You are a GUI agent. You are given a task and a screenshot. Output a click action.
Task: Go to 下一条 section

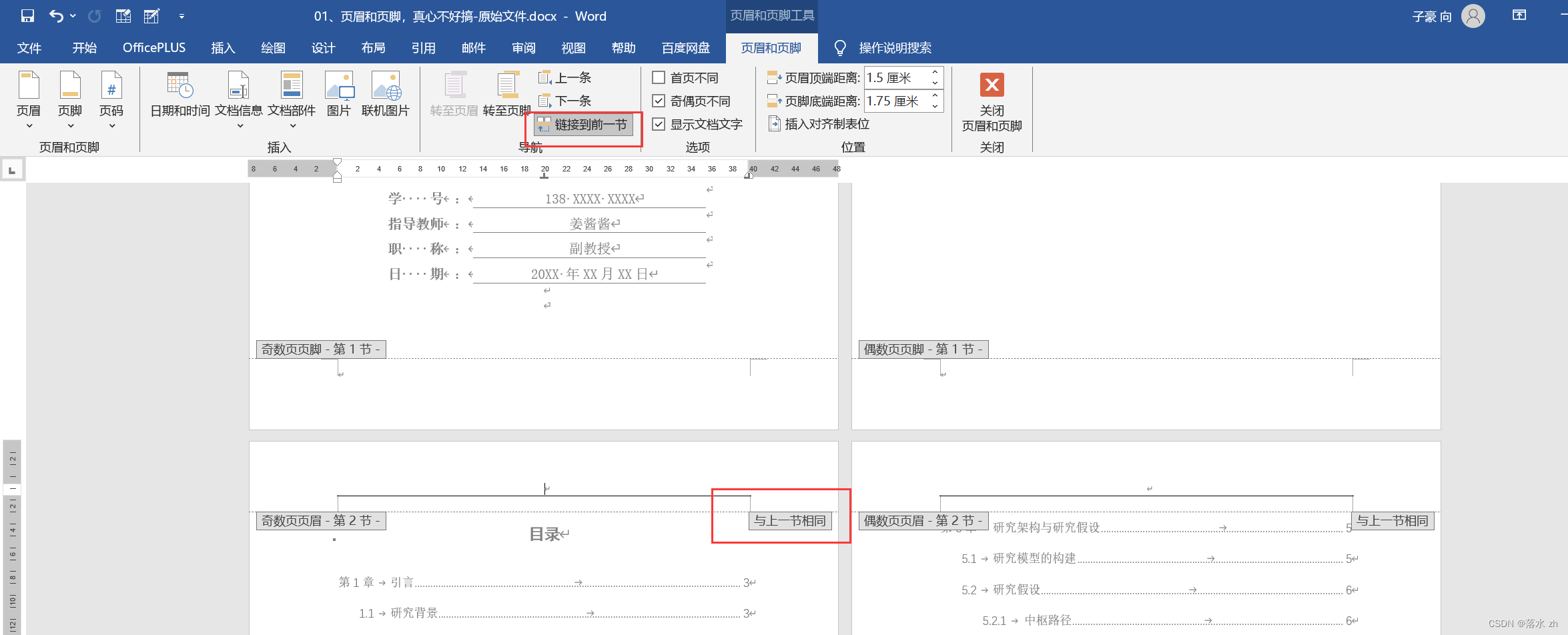point(564,101)
